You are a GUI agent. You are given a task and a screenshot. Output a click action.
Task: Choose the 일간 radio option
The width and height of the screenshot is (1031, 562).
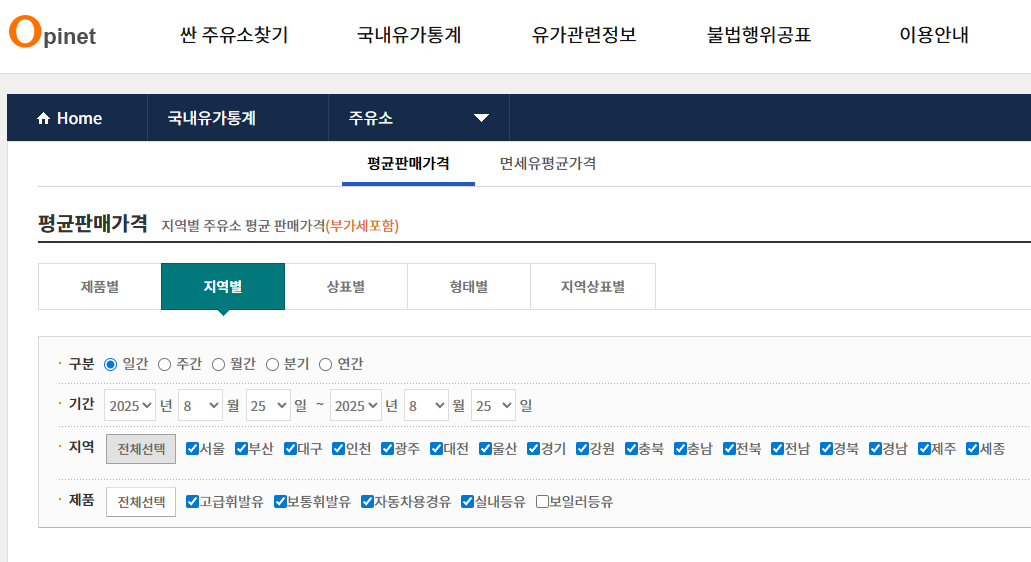[x=110, y=364]
